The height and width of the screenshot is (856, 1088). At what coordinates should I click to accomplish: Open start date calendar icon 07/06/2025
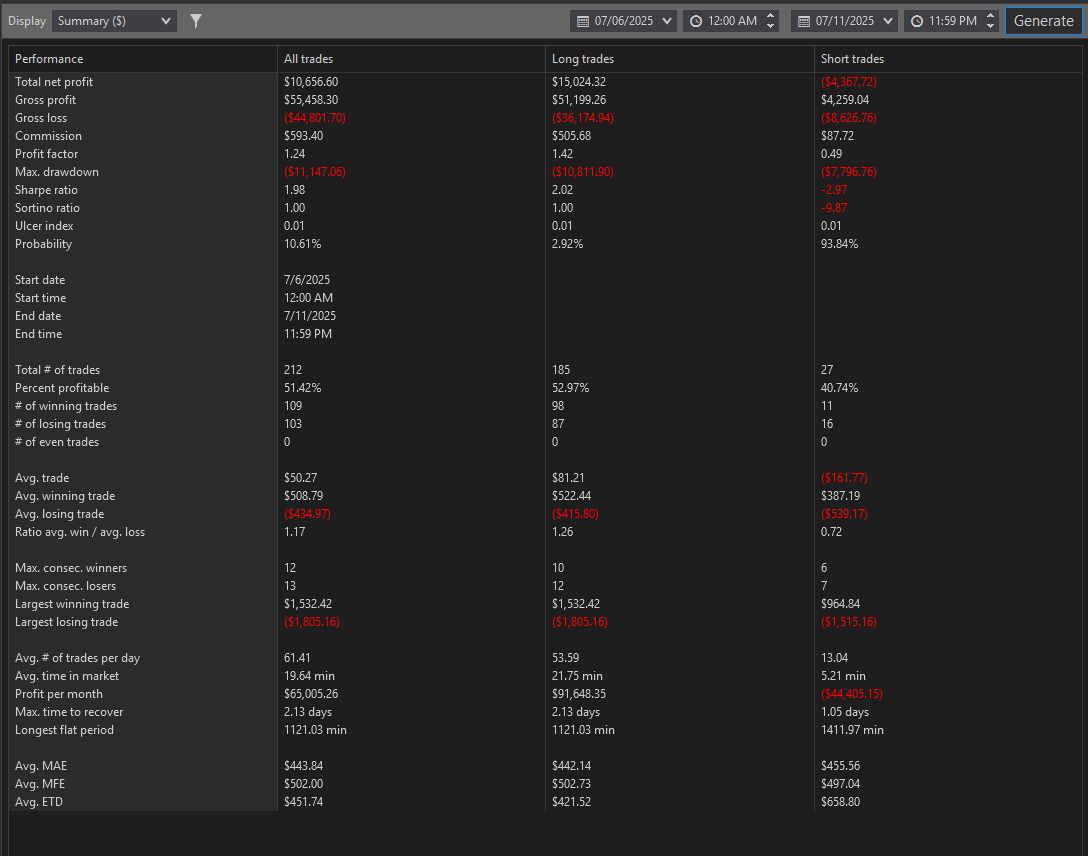point(583,22)
